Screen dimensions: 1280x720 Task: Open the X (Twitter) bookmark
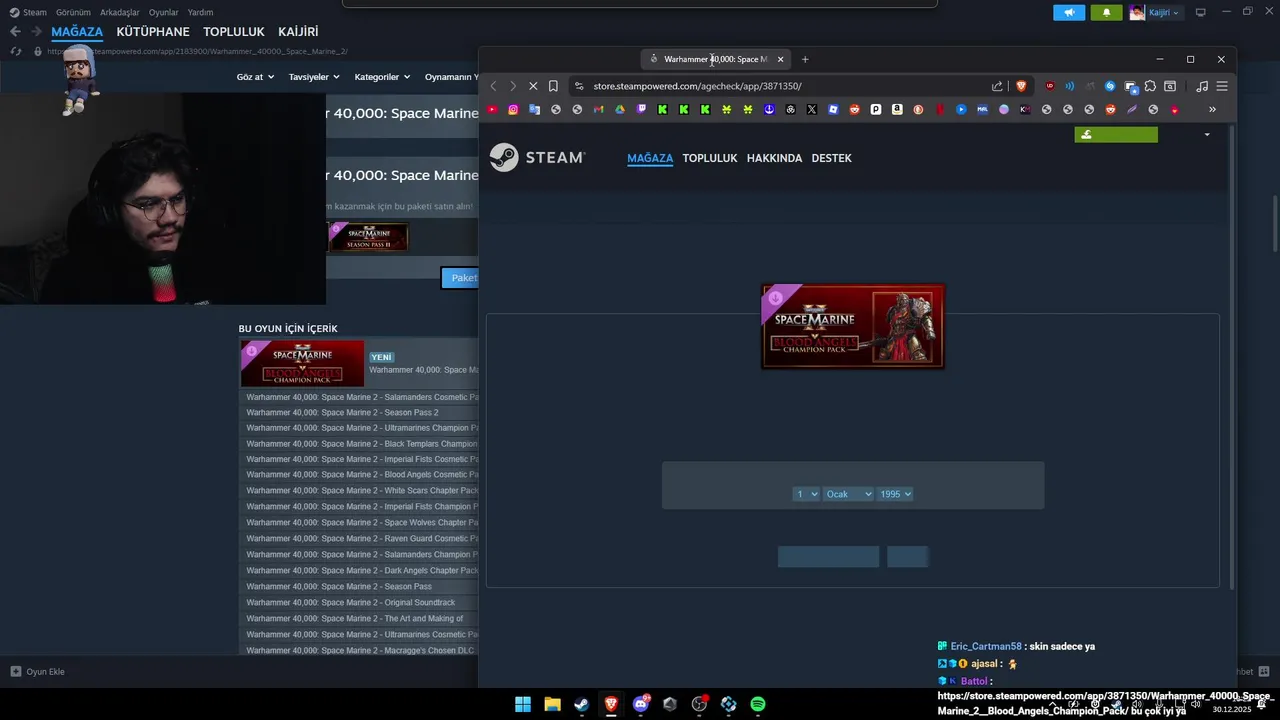(811, 110)
